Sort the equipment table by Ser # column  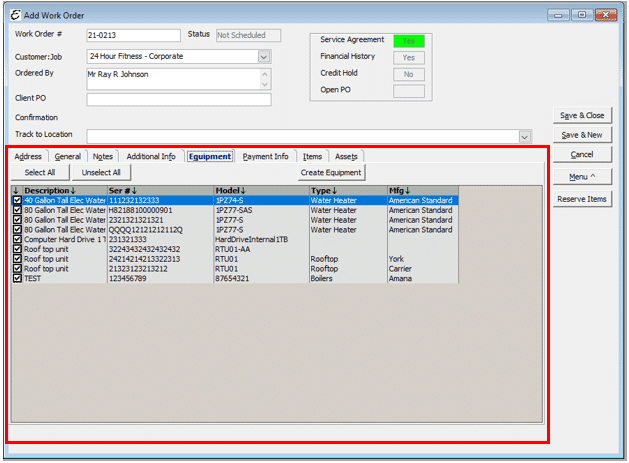click(x=160, y=190)
